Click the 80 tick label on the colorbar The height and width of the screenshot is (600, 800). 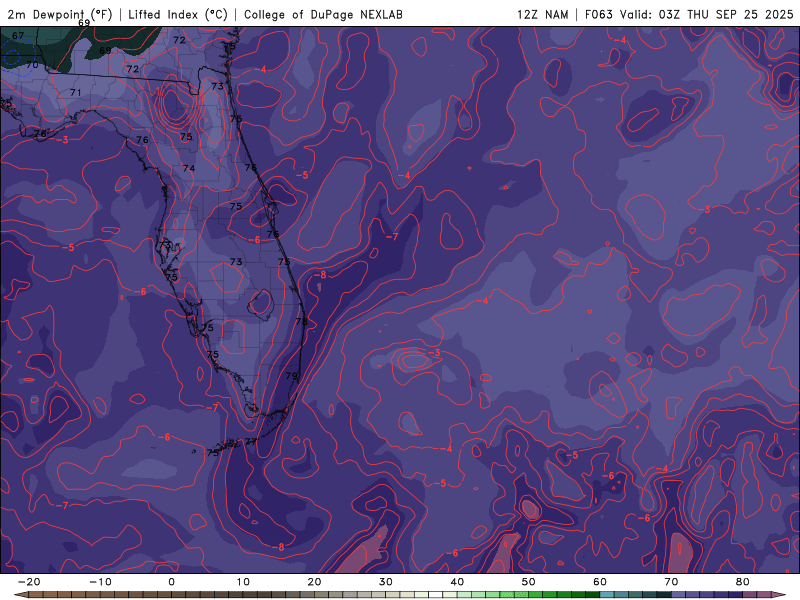pos(743,582)
